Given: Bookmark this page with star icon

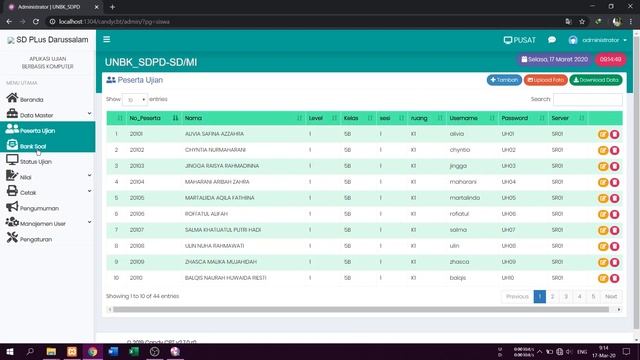Looking at the screenshot, I should click(x=582, y=21).
